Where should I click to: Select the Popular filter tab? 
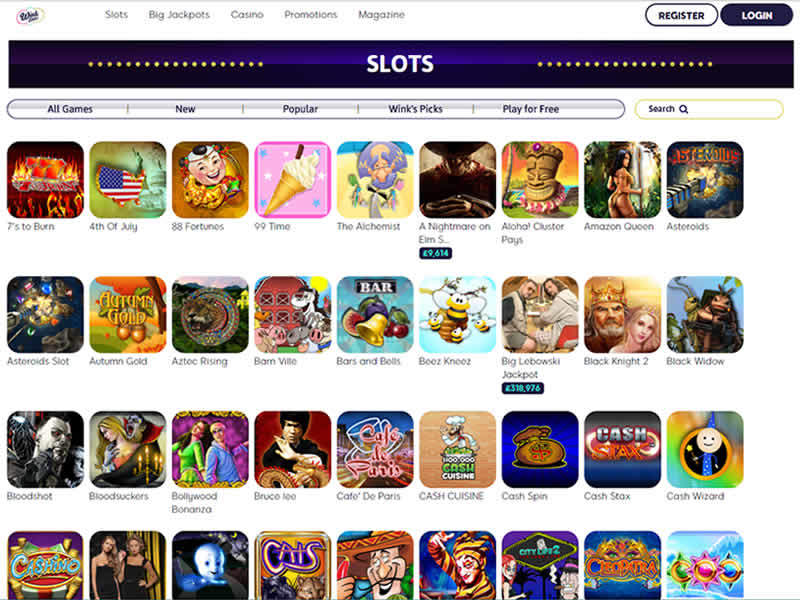300,109
